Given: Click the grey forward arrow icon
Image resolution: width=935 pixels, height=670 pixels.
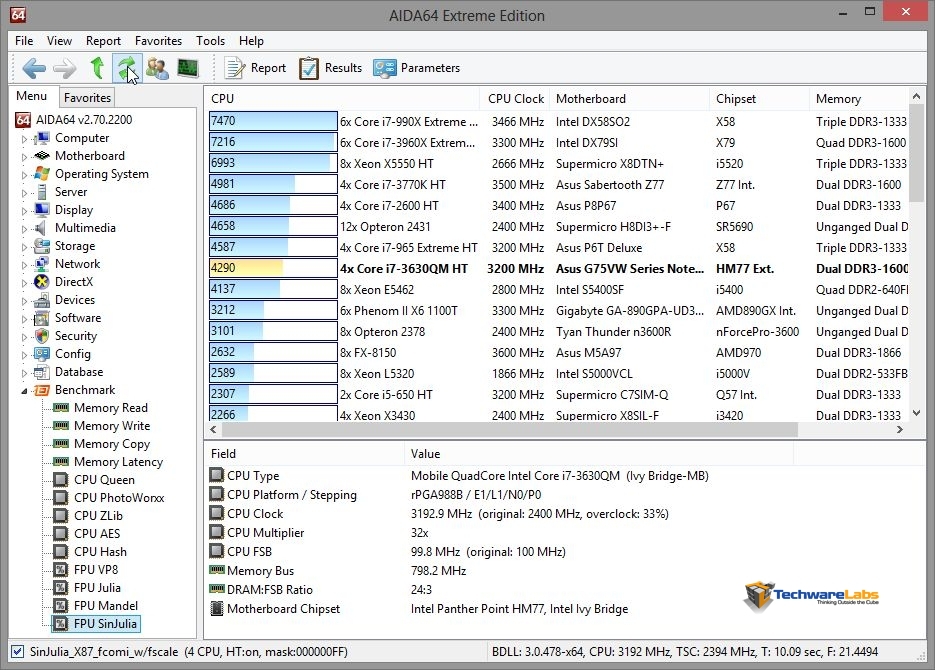Looking at the screenshot, I should point(64,68).
